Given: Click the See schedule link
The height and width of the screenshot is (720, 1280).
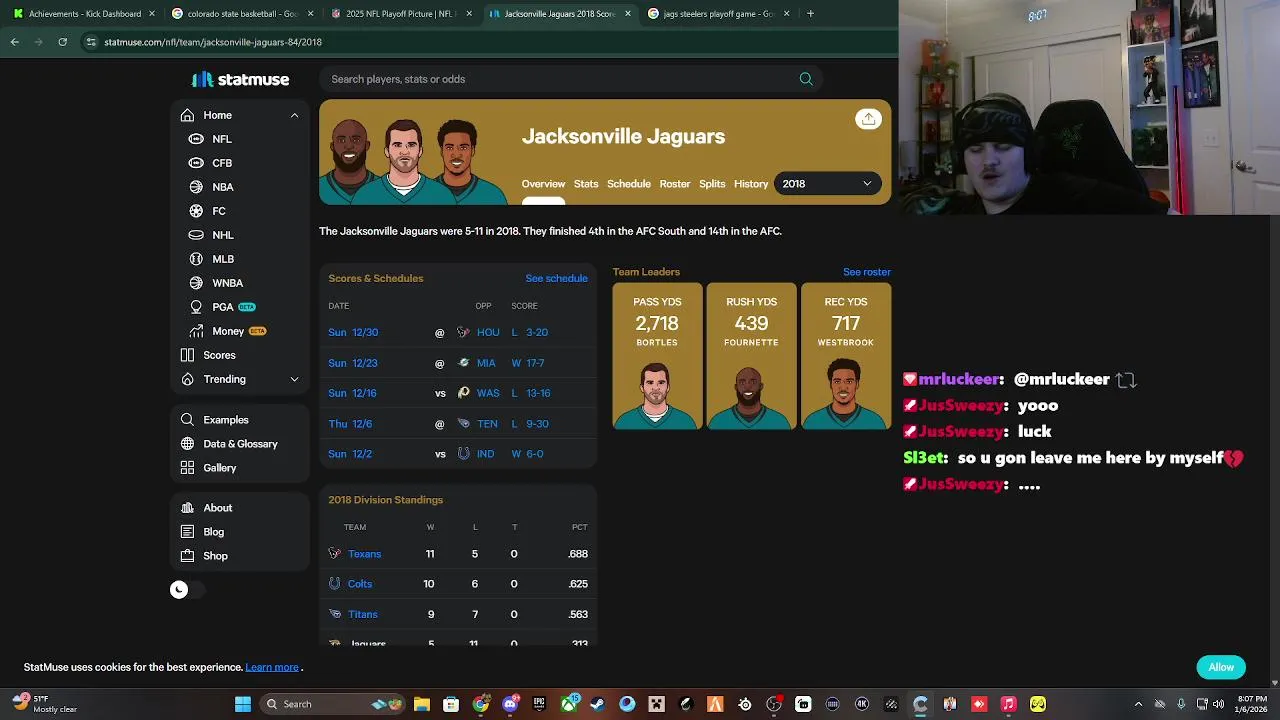Looking at the screenshot, I should click(x=556, y=278).
